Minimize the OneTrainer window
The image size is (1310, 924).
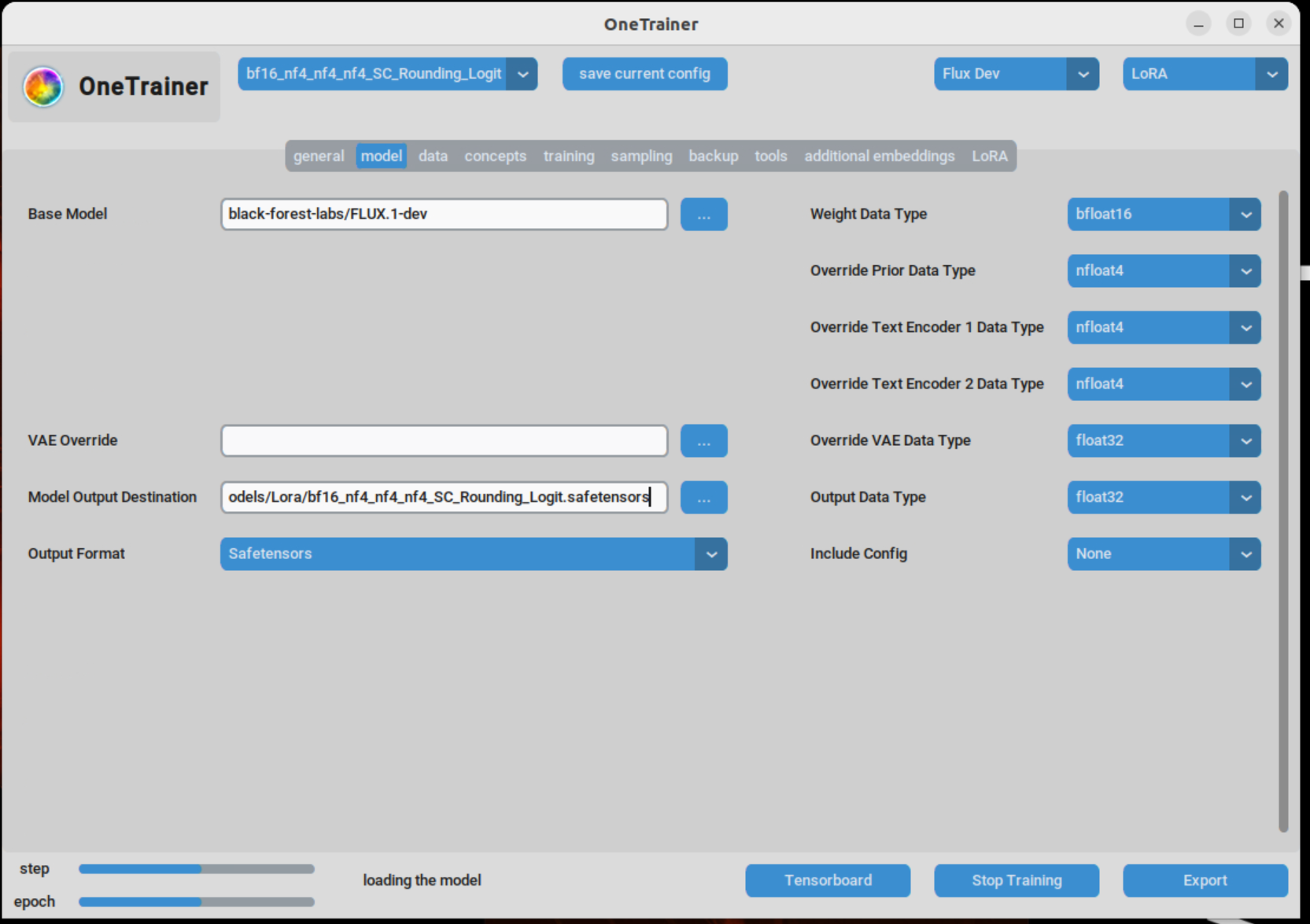click(x=1198, y=24)
